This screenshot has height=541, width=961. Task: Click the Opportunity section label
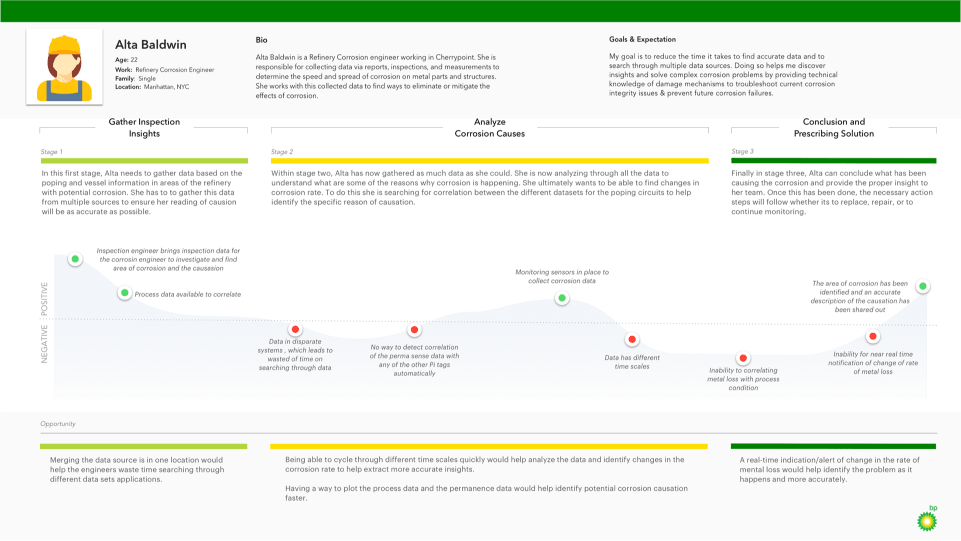coord(58,424)
